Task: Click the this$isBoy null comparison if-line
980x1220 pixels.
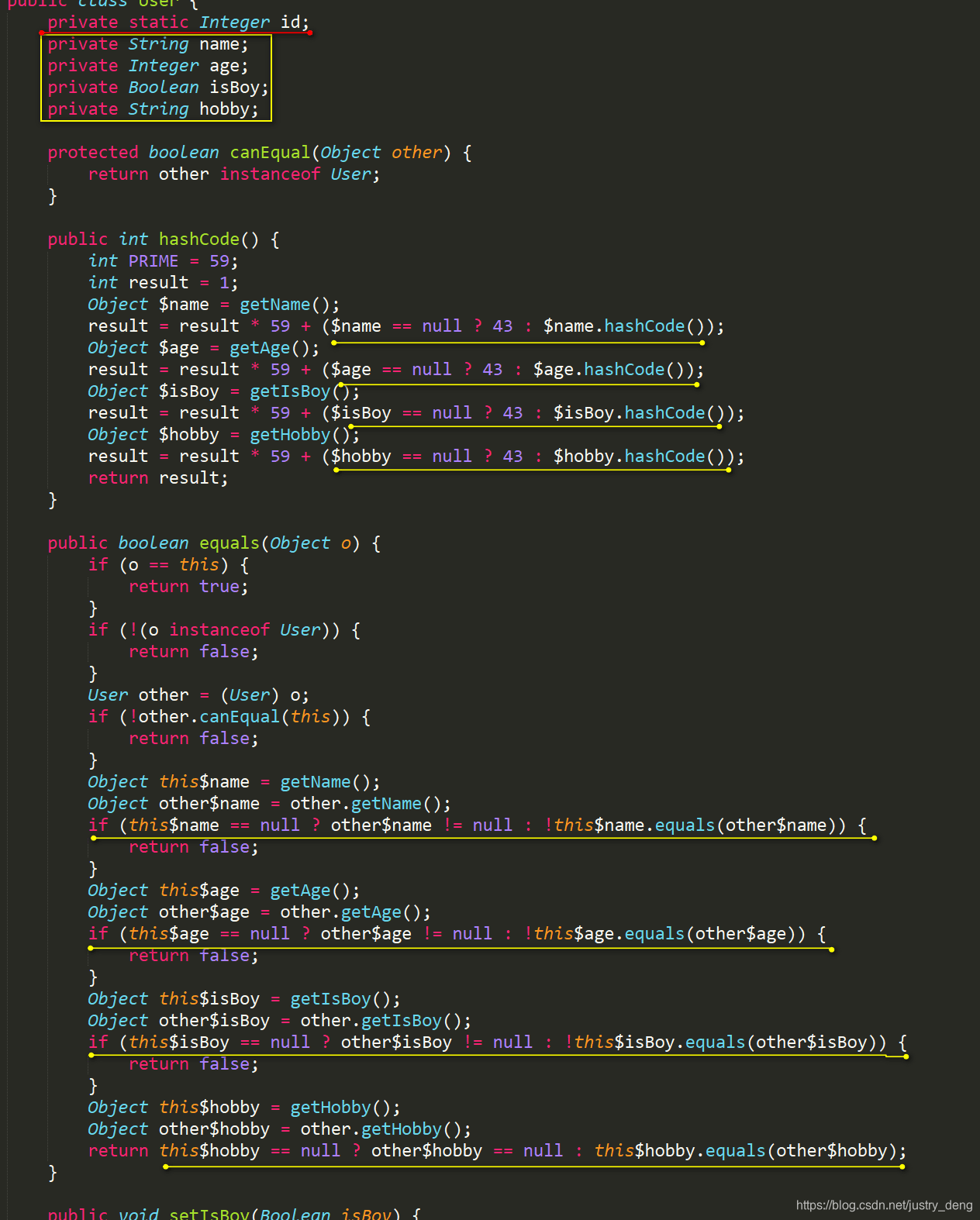Action: click(x=498, y=1043)
